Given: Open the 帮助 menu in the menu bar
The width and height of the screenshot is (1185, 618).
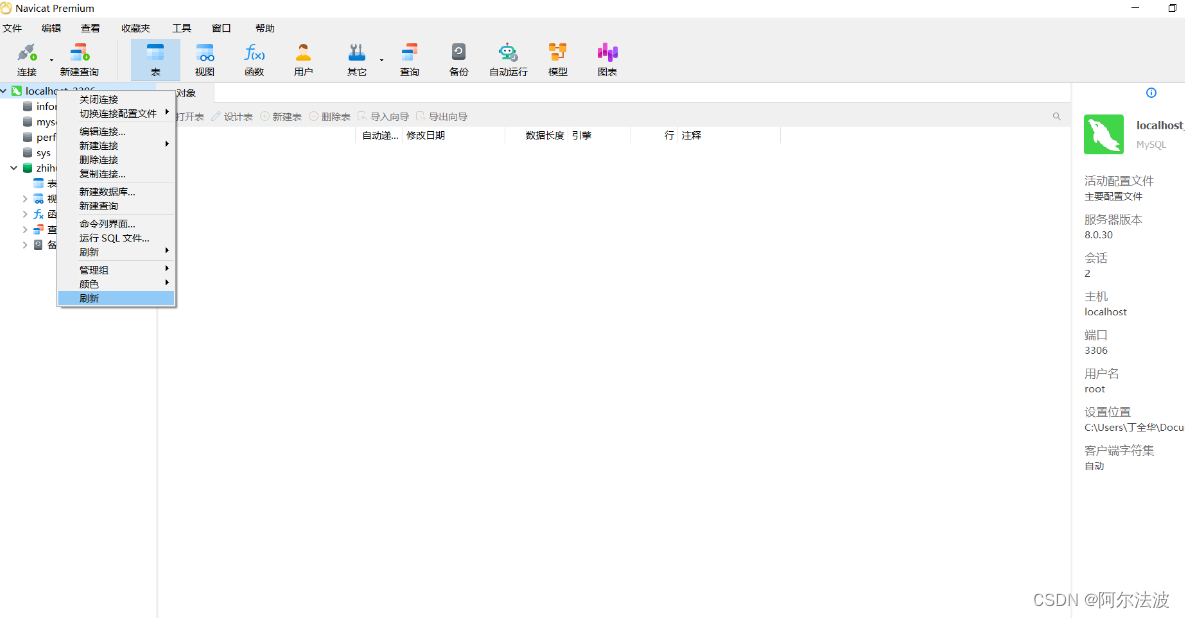Looking at the screenshot, I should pos(265,28).
